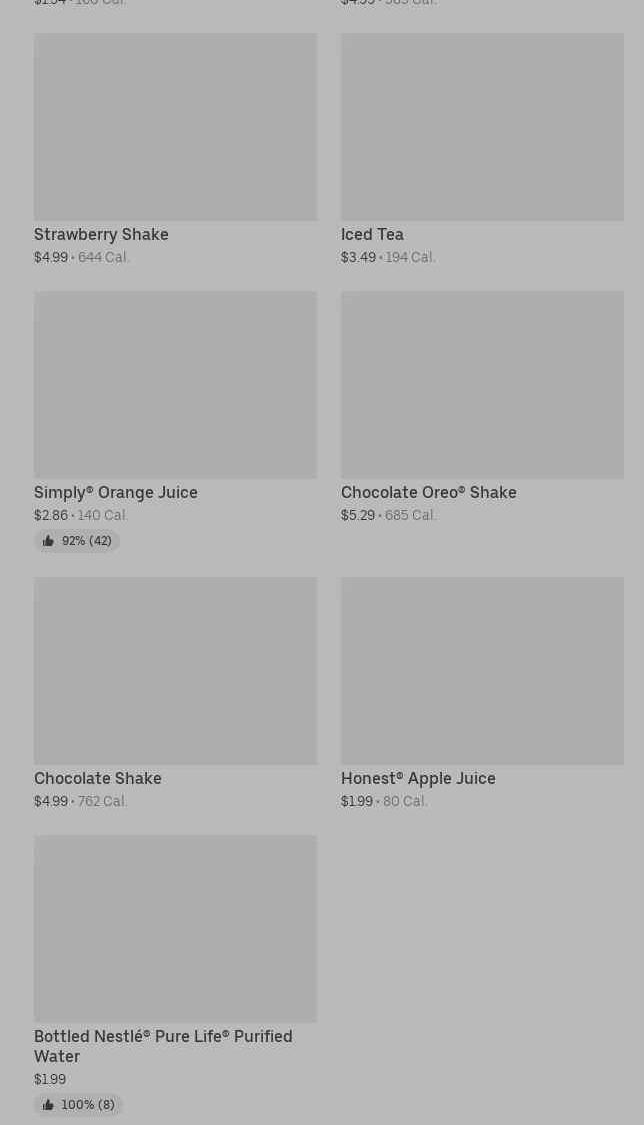Click the 100% (8) rating text
Image resolution: width=644 pixels, height=1125 pixels.
tap(88, 1105)
